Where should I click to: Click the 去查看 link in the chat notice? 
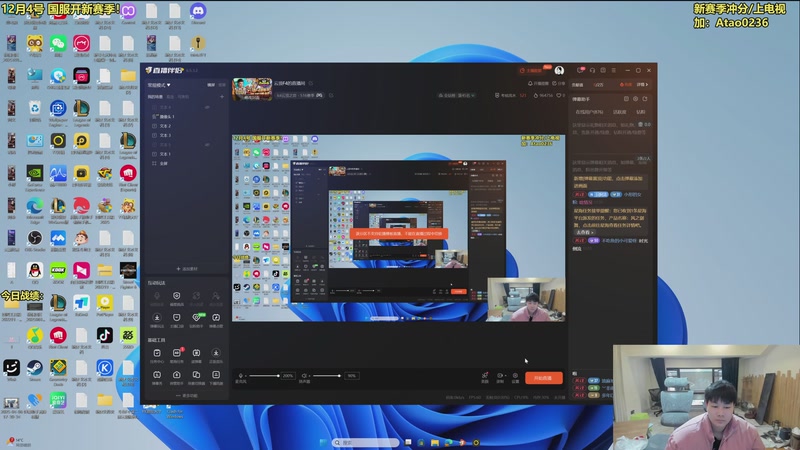(584, 232)
